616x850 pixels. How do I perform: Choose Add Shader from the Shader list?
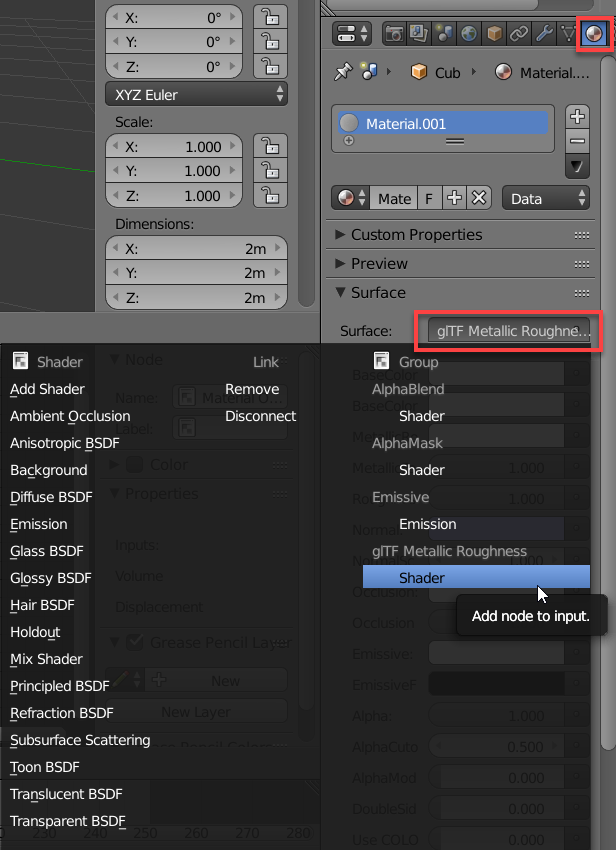point(47,389)
